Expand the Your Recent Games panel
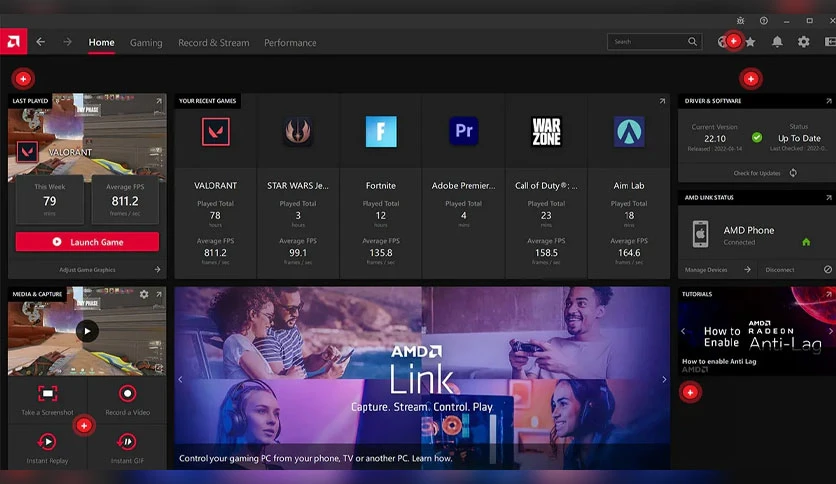Screen dimensions: 836x484 pyautogui.click(x=662, y=101)
